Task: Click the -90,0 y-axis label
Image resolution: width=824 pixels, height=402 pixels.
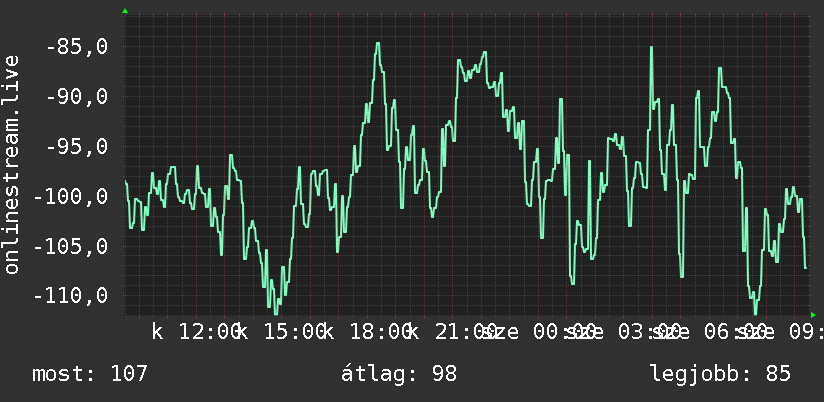Action: pos(77,97)
